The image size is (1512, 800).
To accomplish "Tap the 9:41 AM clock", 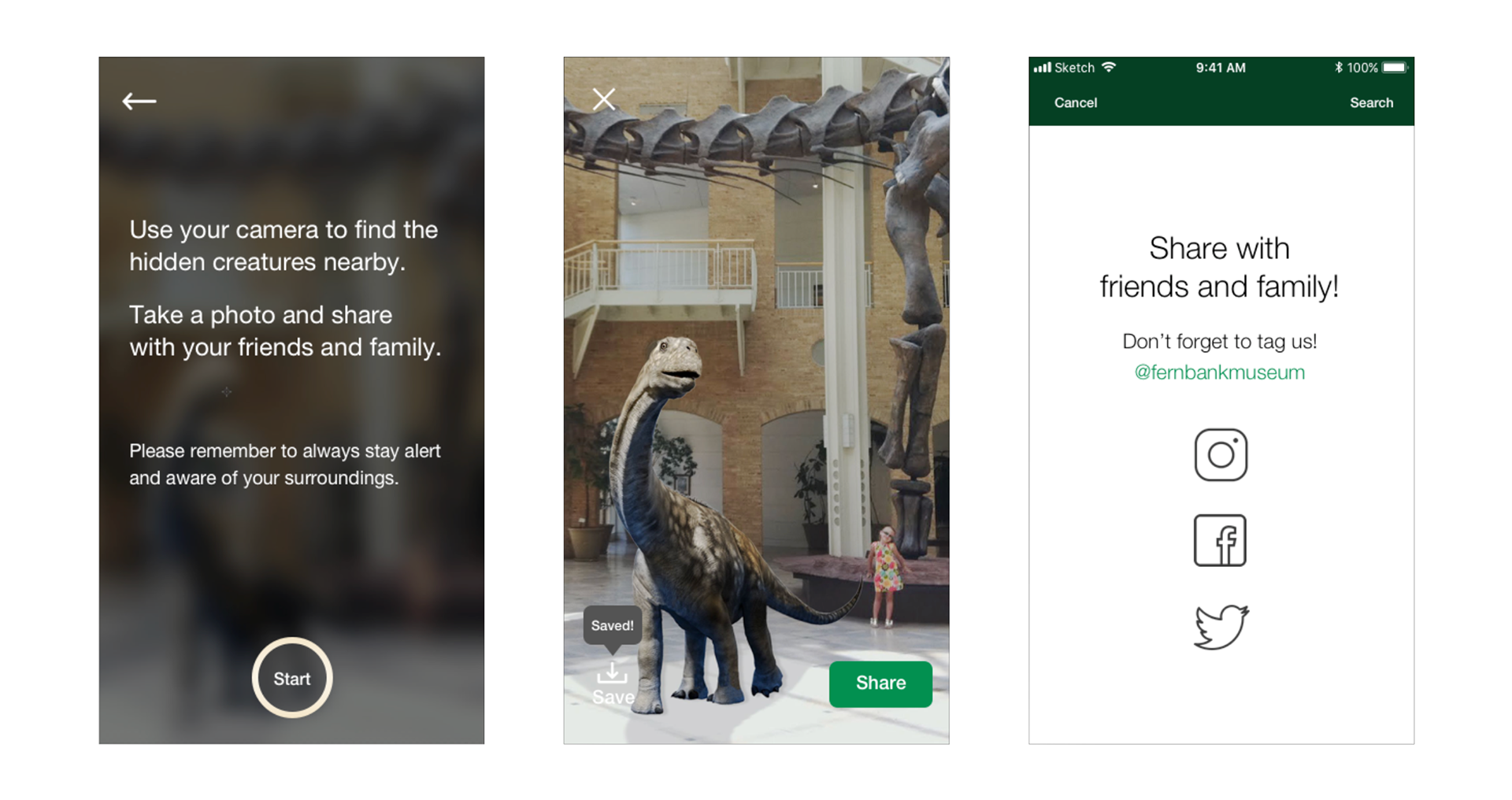I will (1221, 68).
